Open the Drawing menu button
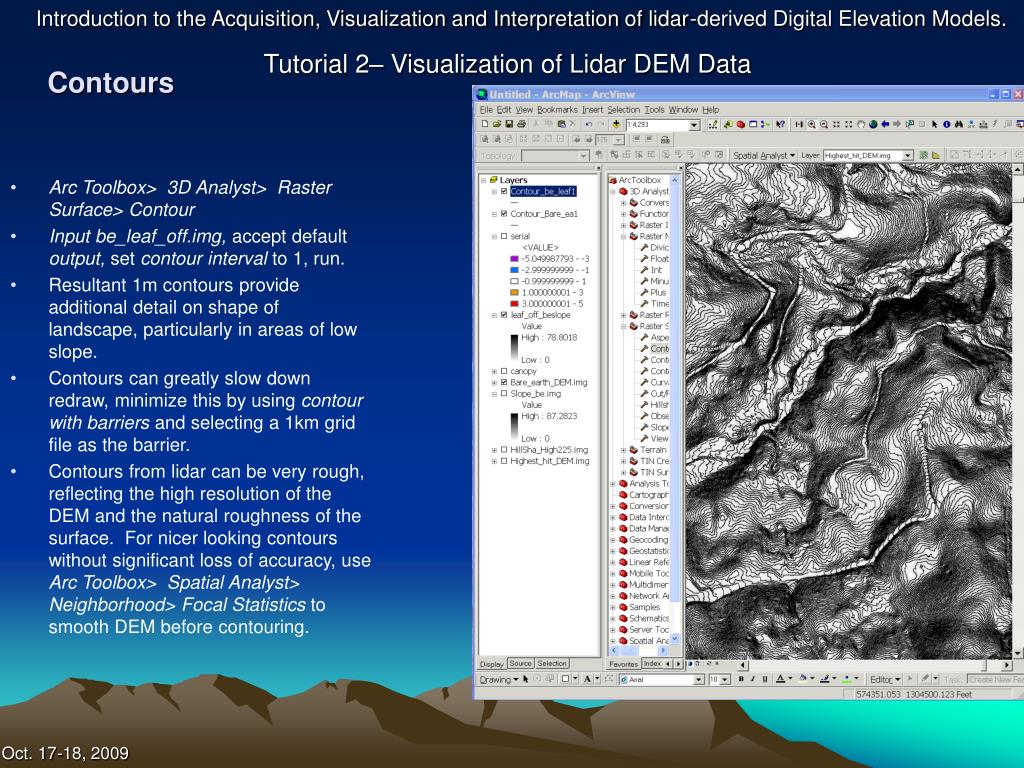Viewport: 1024px width, 768px height. coord(499,679)
